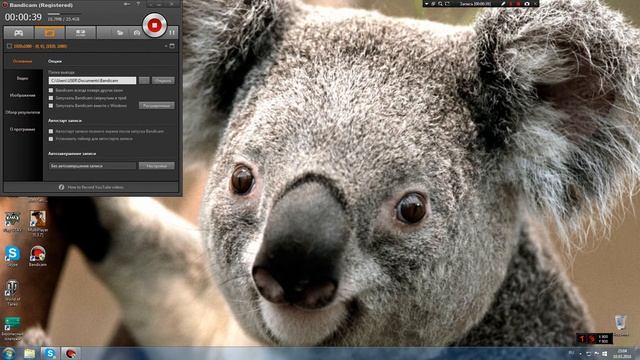Enable autostart recording timer checkbox
The image size is (640, 360).
(51, 139)
